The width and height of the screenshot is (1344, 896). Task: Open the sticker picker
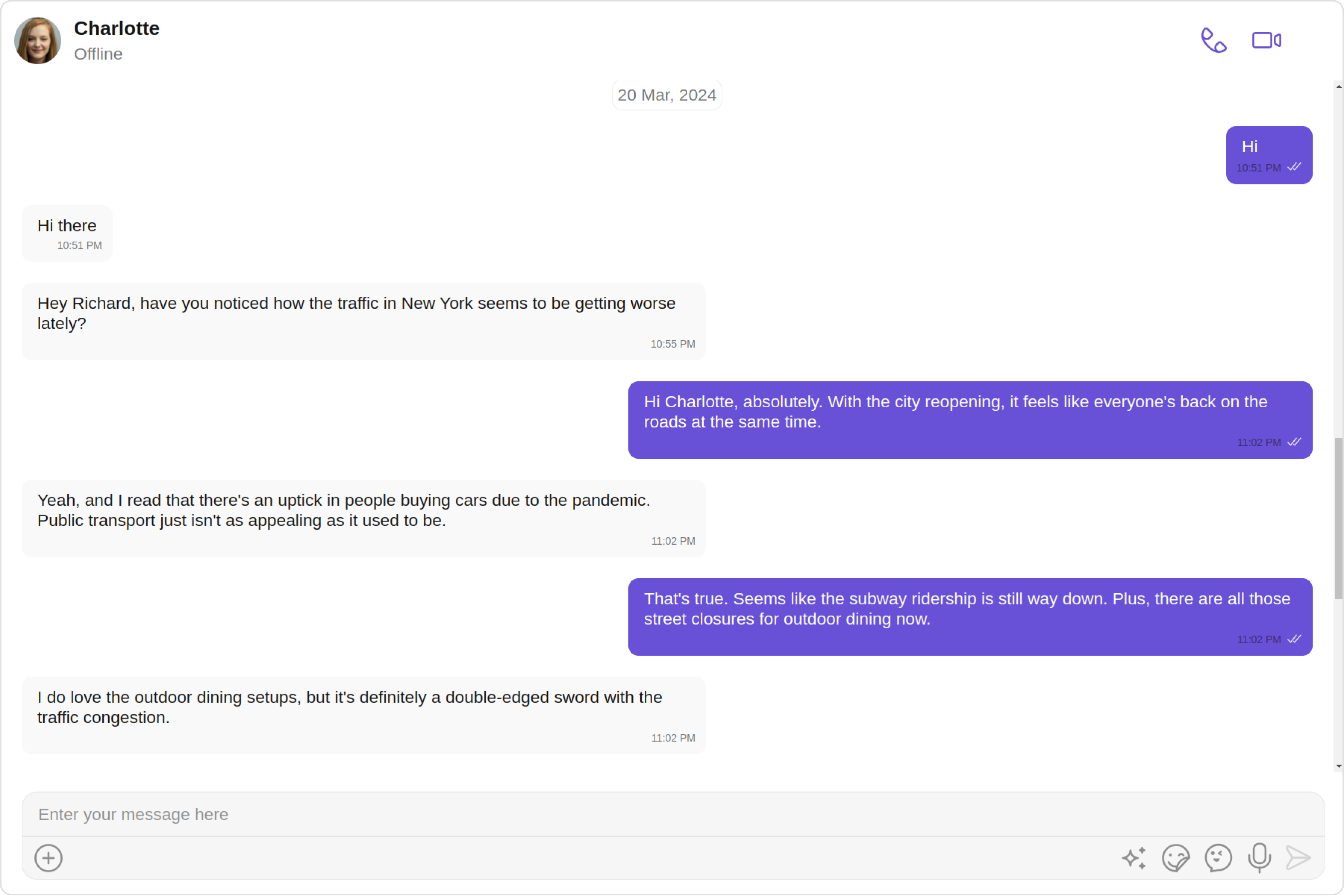point(1176,858)
